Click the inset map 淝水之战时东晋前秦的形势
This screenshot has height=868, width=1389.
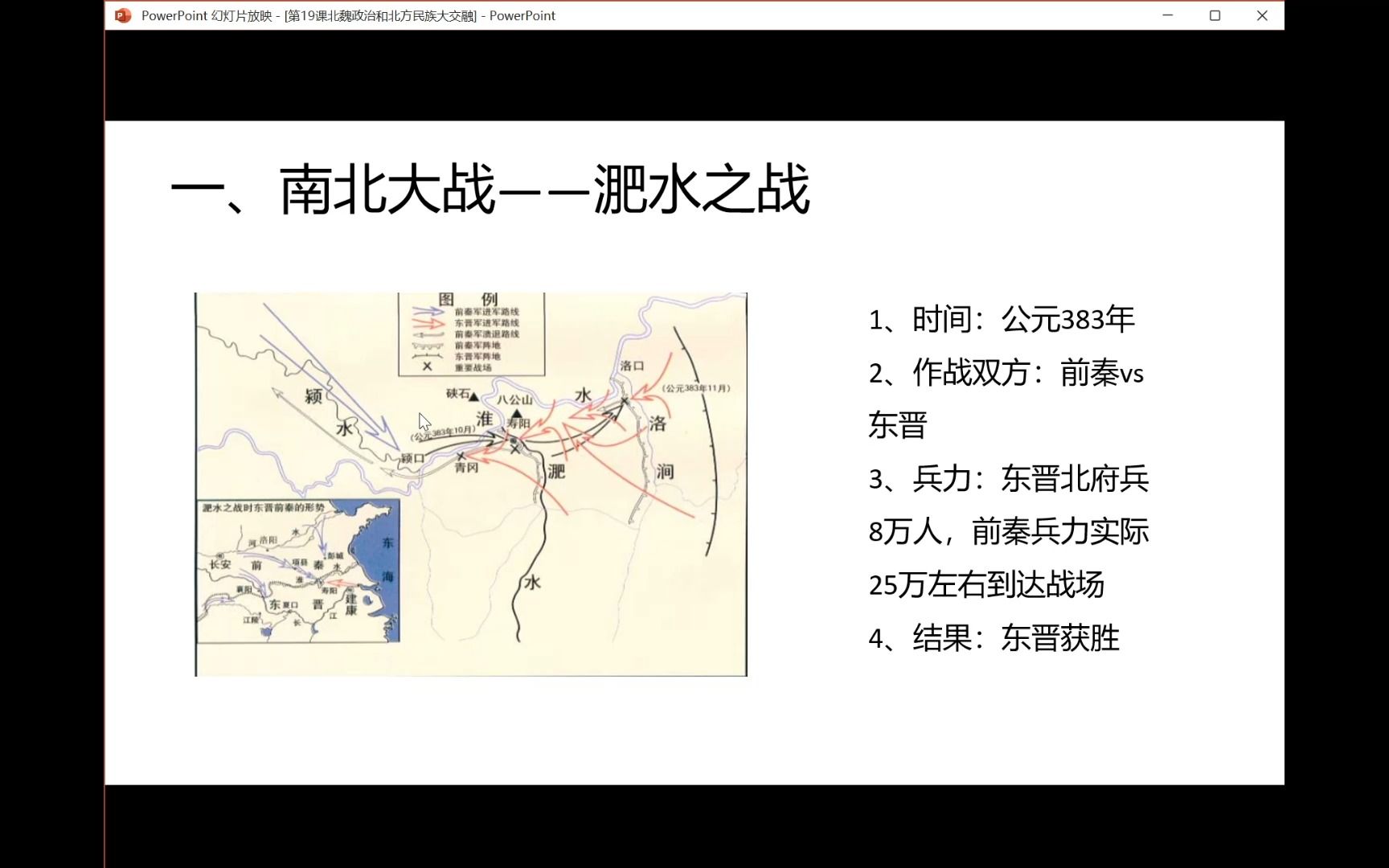pyautogui.click(x=298, y=571)
